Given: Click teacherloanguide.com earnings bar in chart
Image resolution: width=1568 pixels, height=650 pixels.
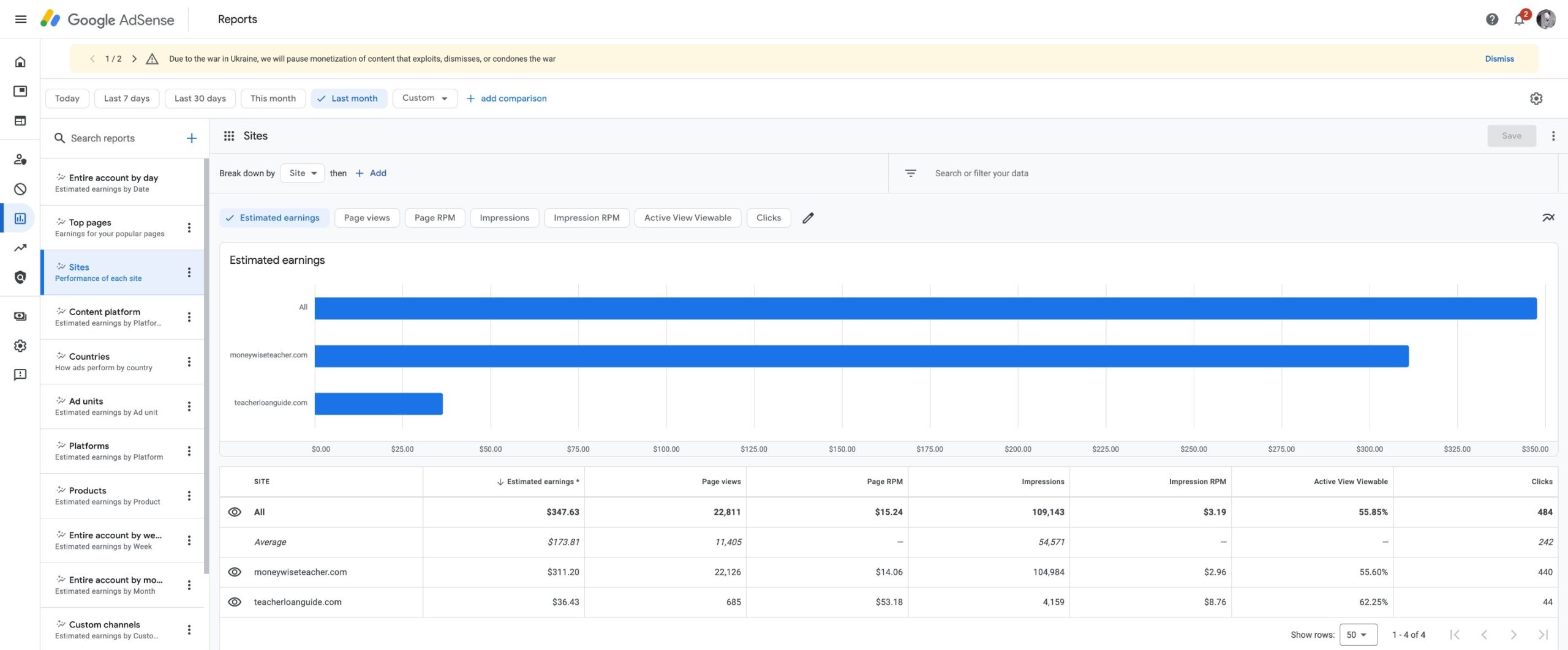Looking at the screenshot, I should click(x=379, y=404).
